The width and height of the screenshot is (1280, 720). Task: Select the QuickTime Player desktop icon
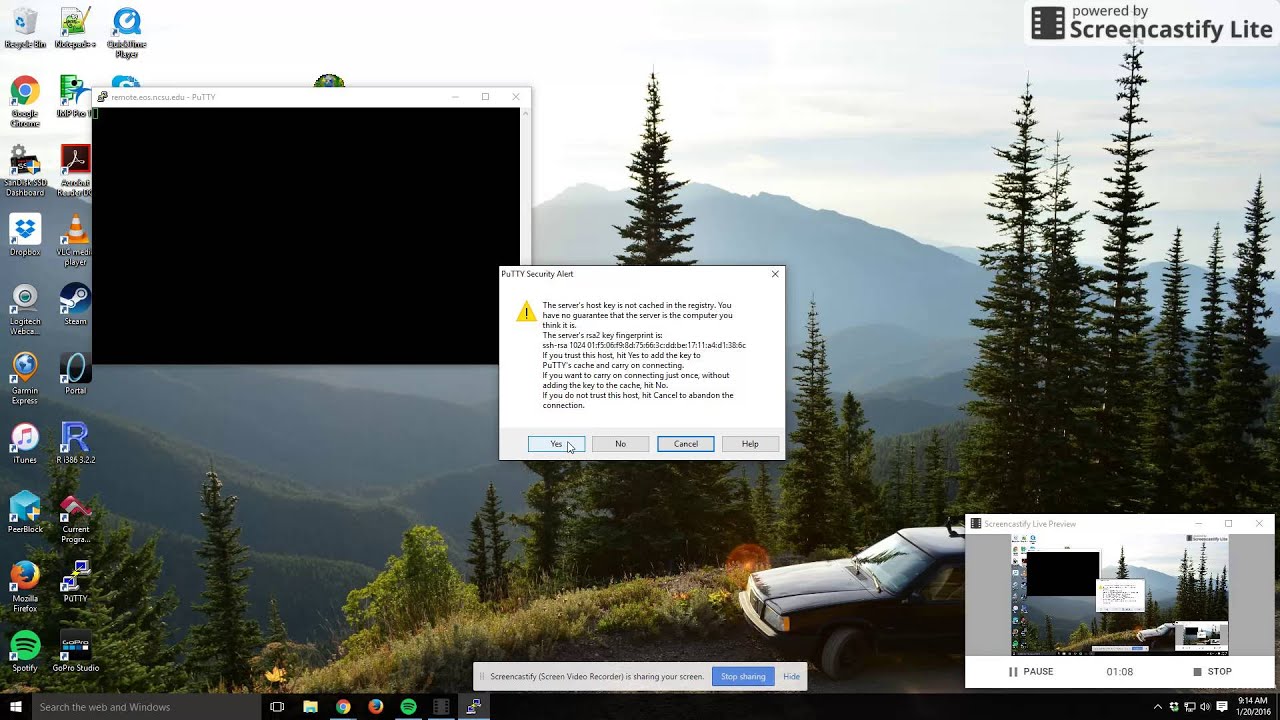tap(126, 33)
